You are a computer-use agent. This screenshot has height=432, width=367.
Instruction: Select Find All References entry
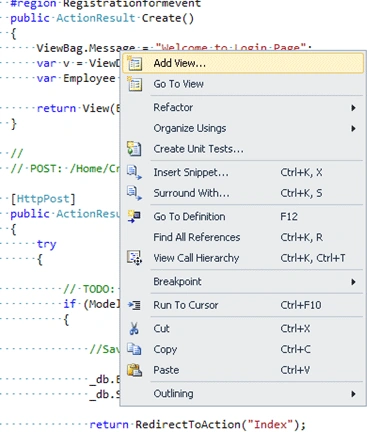tap(243, 237)
